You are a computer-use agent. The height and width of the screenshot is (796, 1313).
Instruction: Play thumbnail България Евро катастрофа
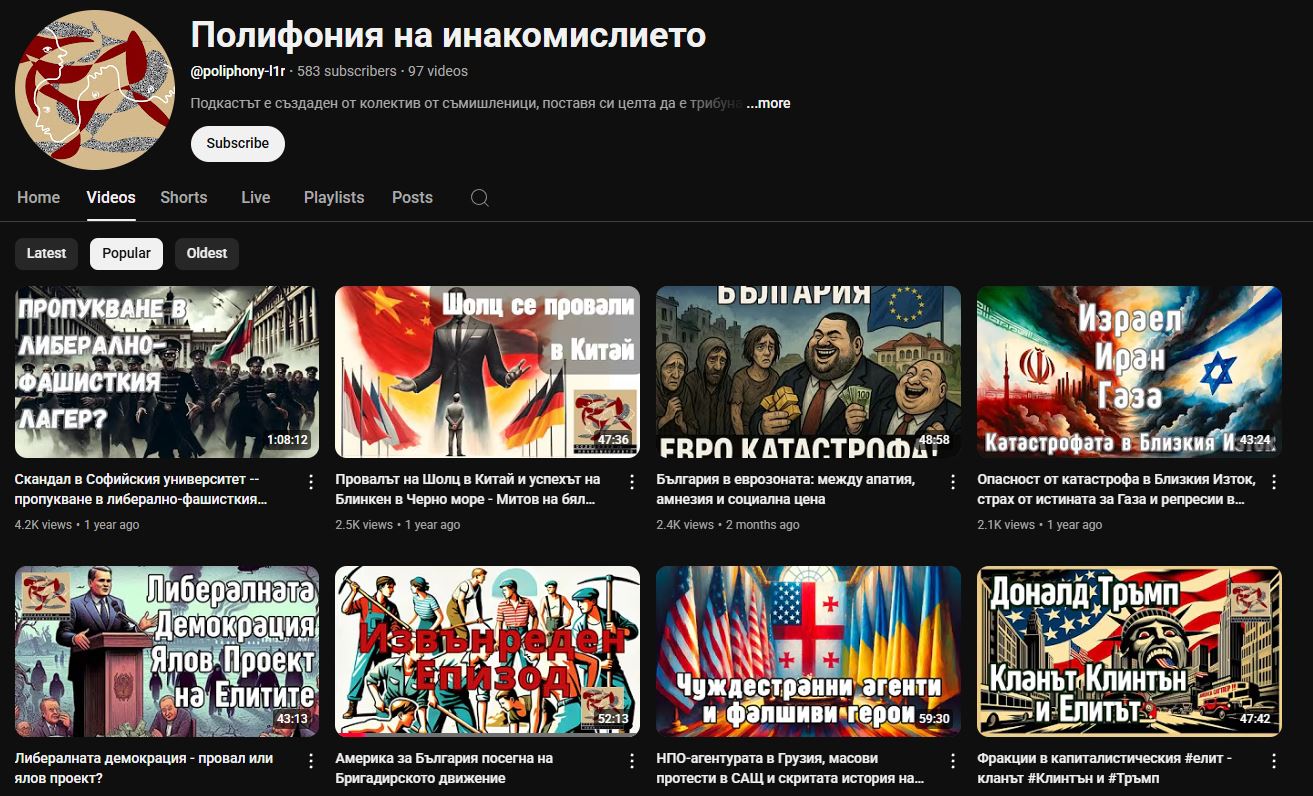pyautogui.click(x=808, y=372)
